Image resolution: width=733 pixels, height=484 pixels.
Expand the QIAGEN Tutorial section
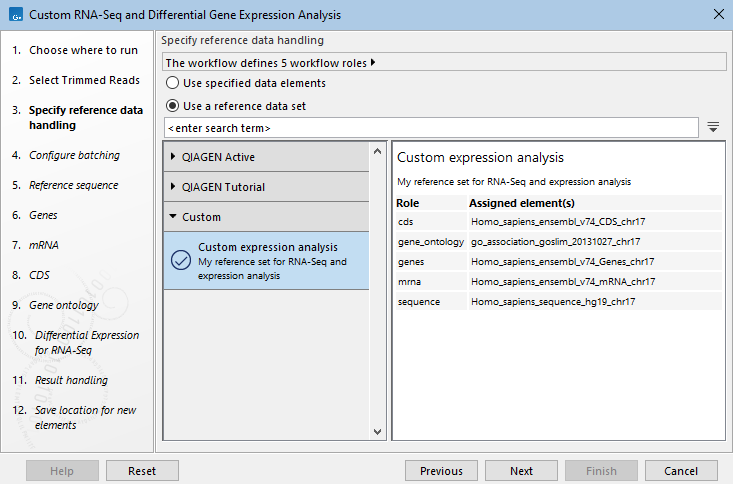tap(173, 187)
